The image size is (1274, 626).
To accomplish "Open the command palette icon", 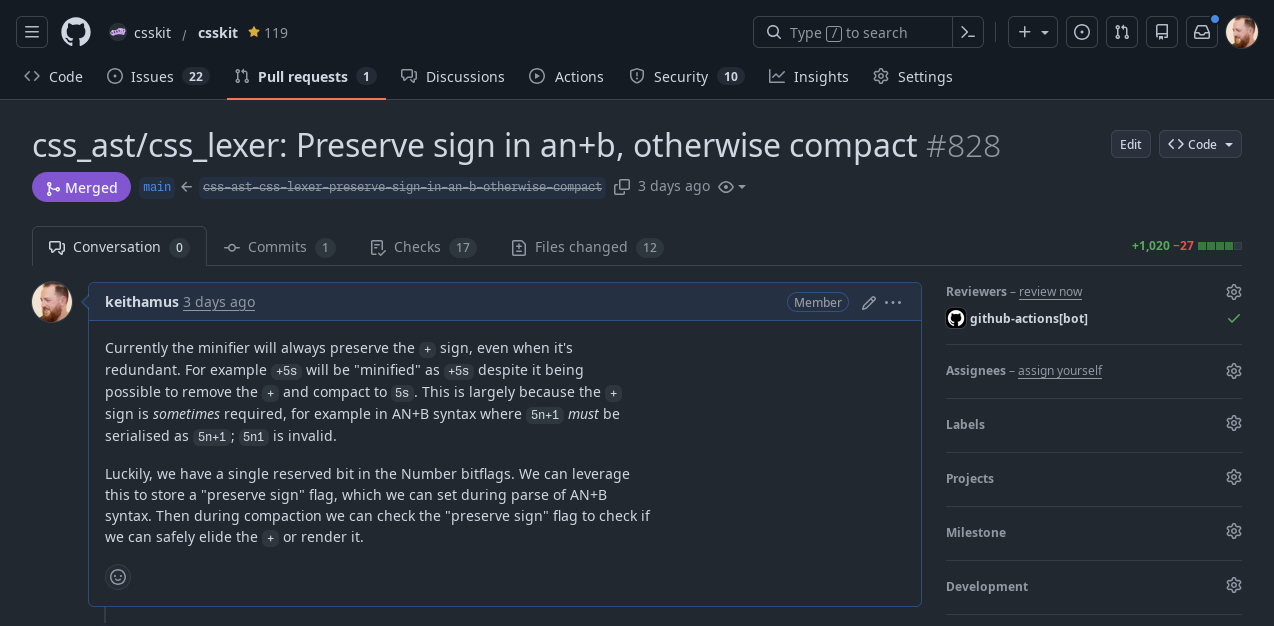I will [x=967, y=32].
